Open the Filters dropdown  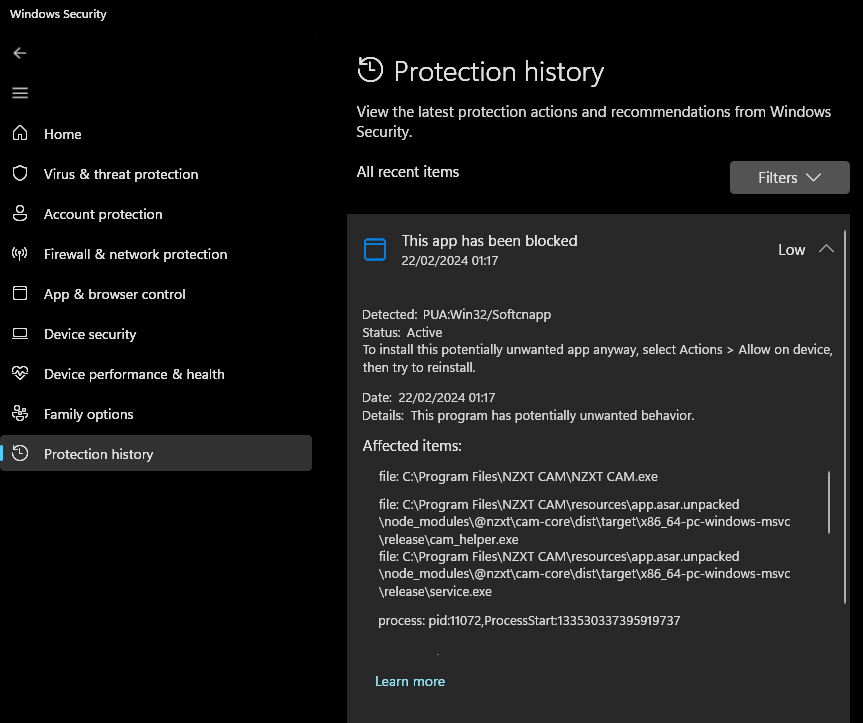[x=789, y=178]
